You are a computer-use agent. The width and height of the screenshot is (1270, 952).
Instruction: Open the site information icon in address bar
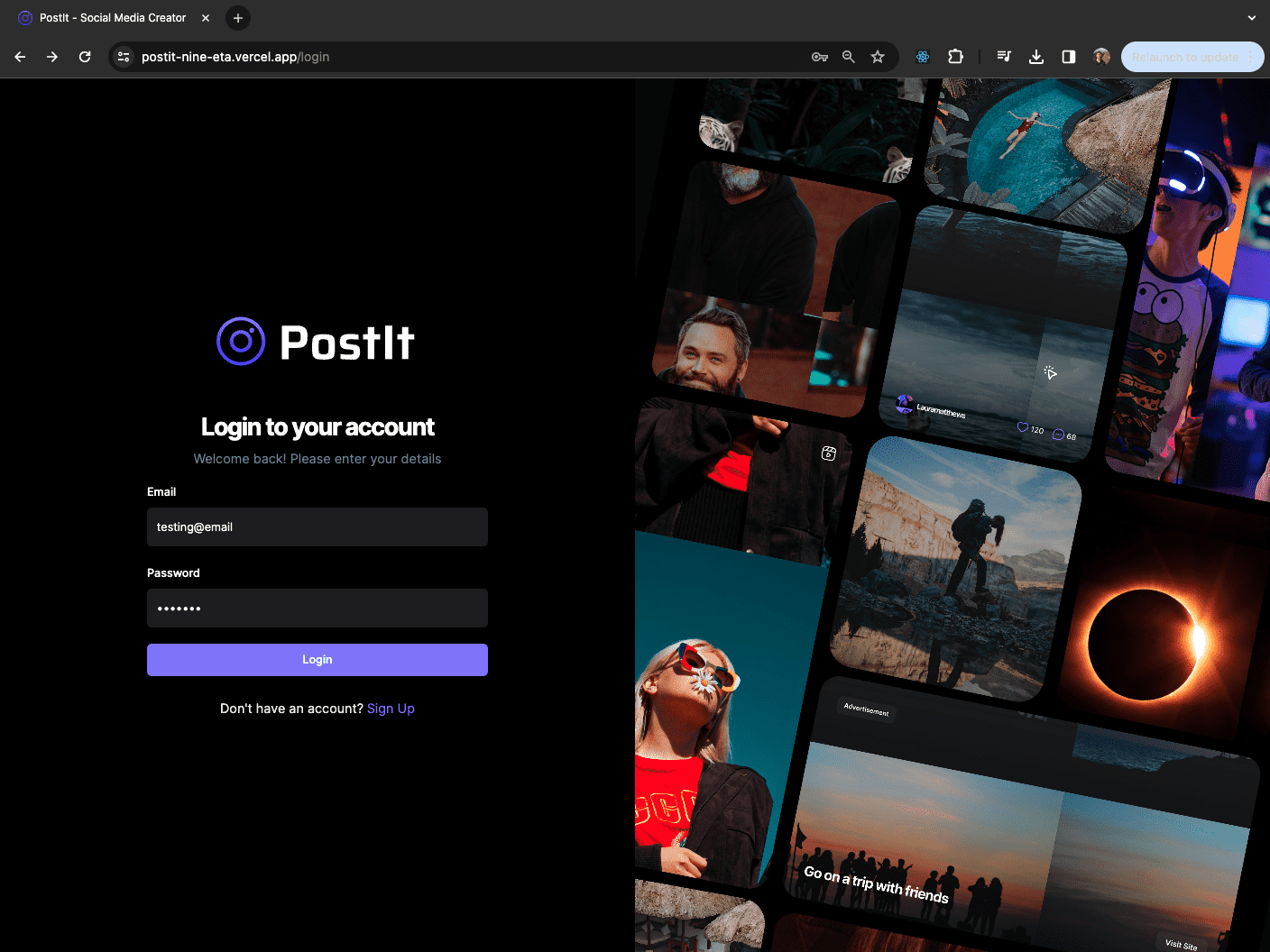(124, 57)
